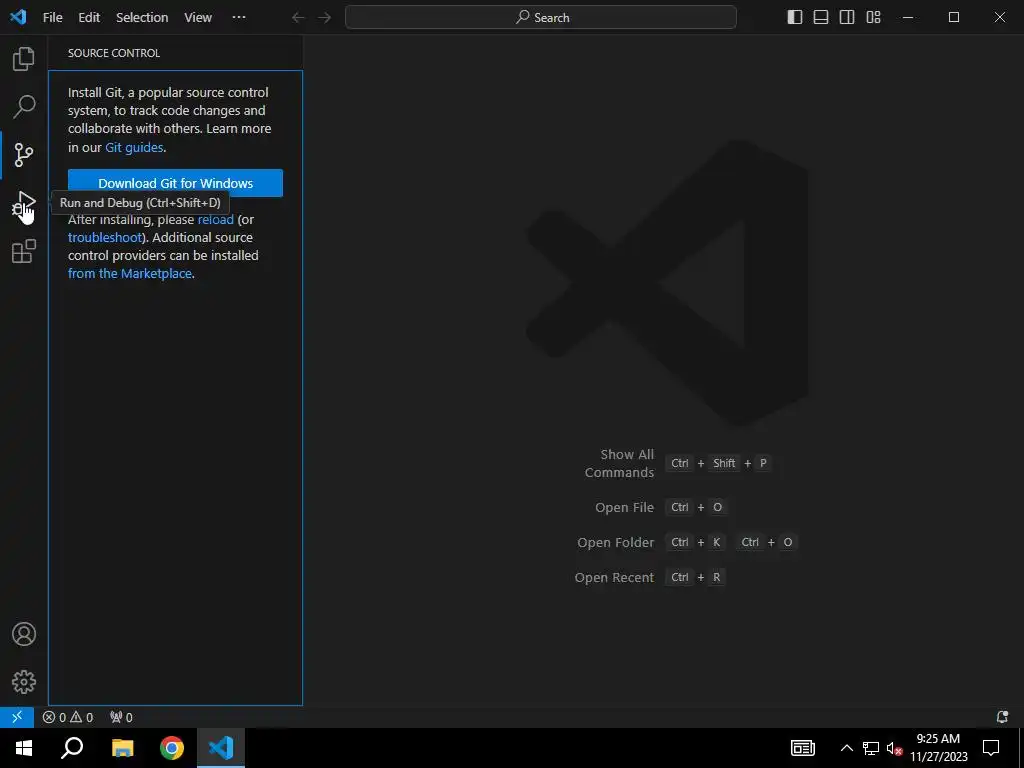Show errors and warnings in status bar
The image size is (1024, 768).
[x=68, y=717]
